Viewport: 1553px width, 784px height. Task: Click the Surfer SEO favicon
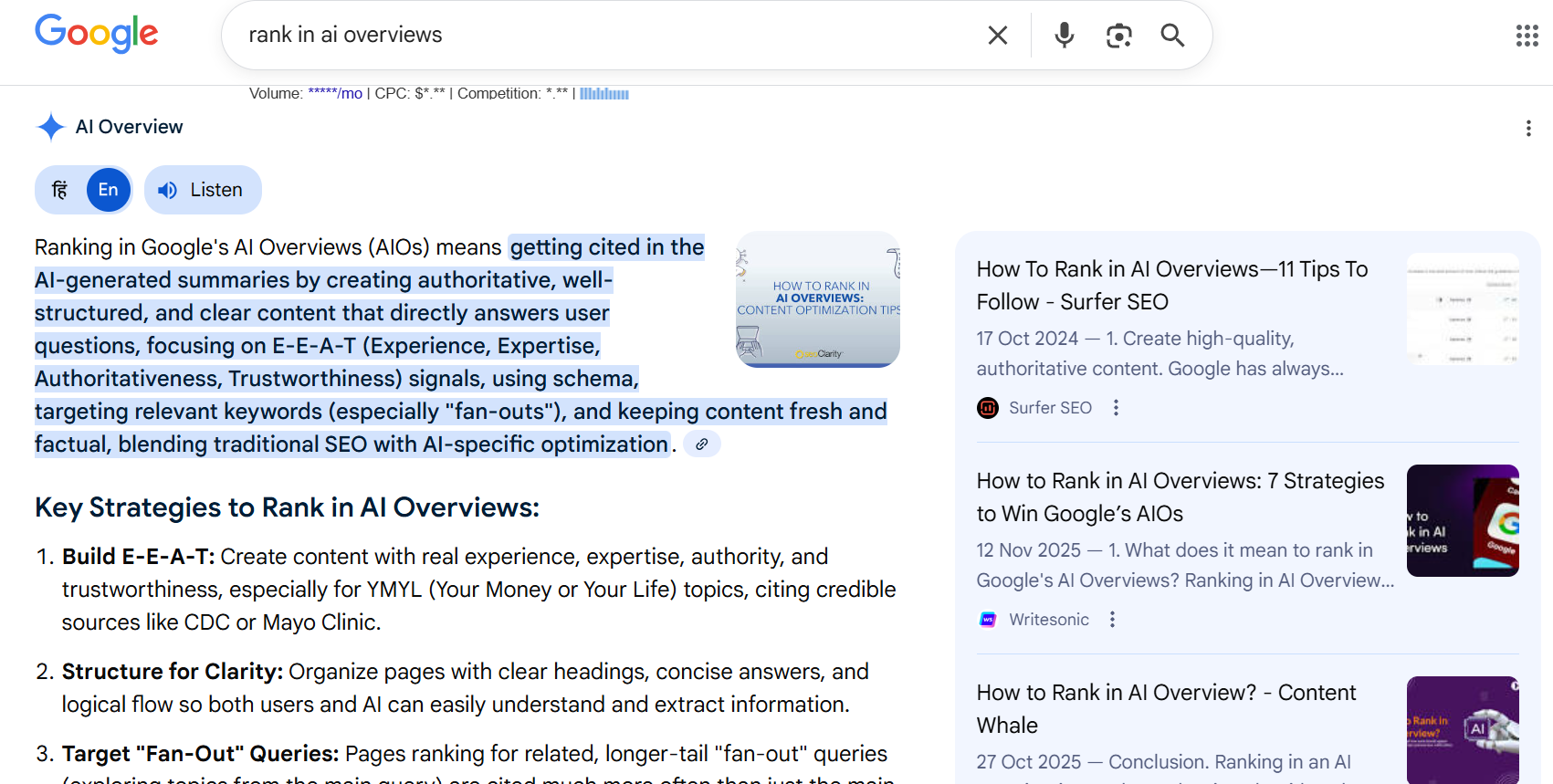point(988,408)
